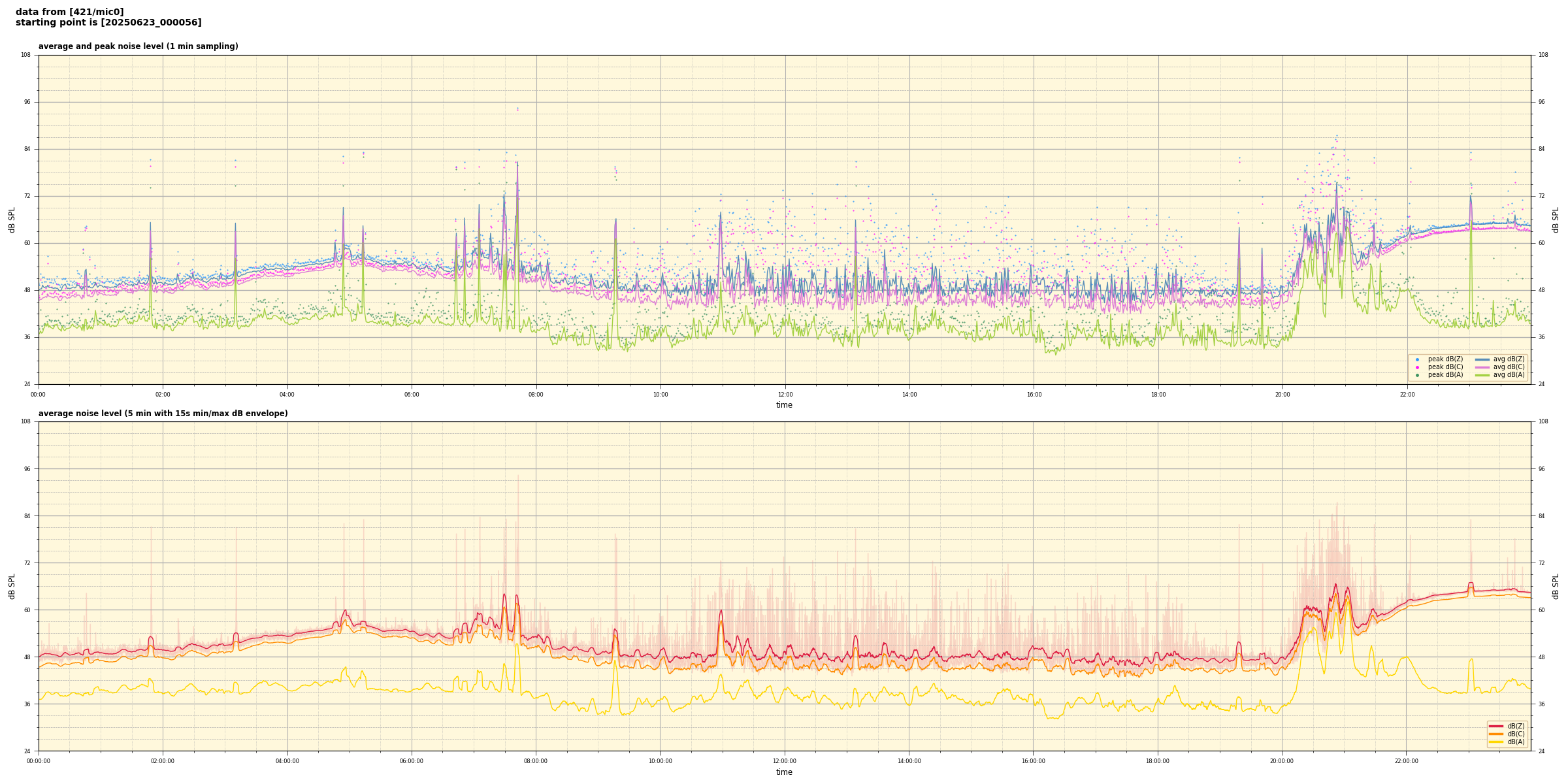
Task: Click the 'average and peak noise level' chart title
Action: pos(138,46)
